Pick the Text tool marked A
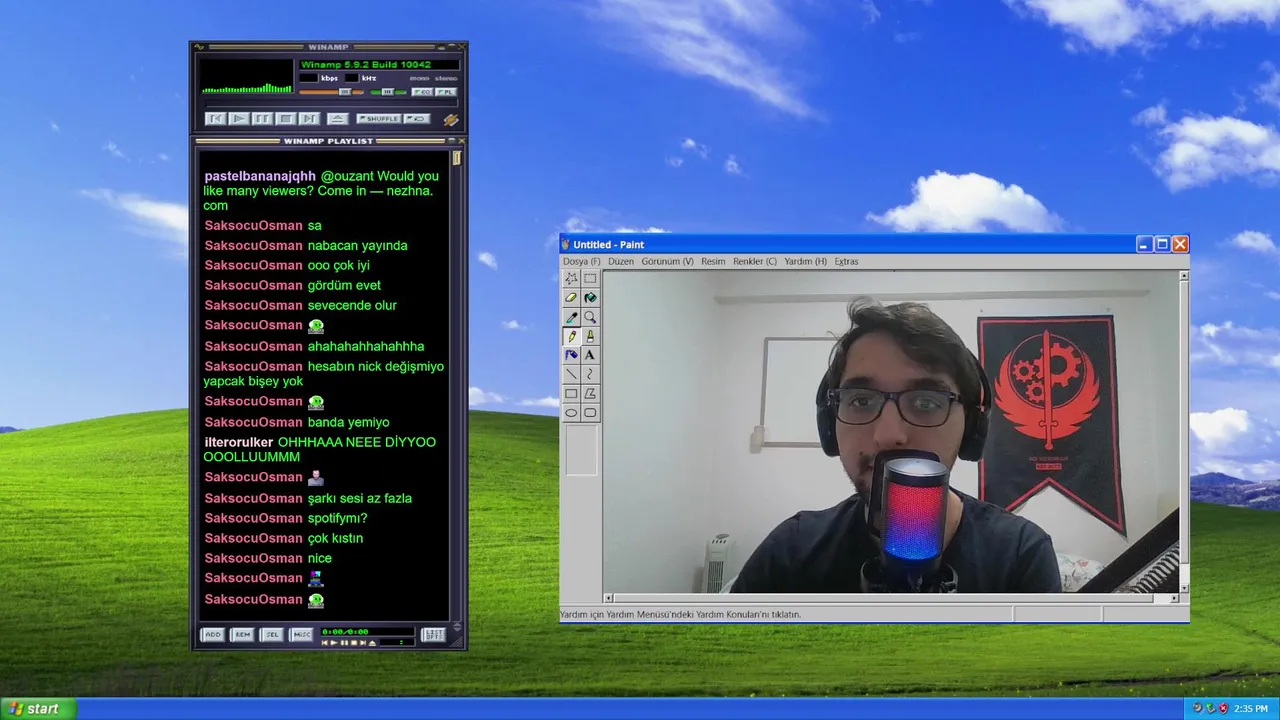 click(590, 355)
